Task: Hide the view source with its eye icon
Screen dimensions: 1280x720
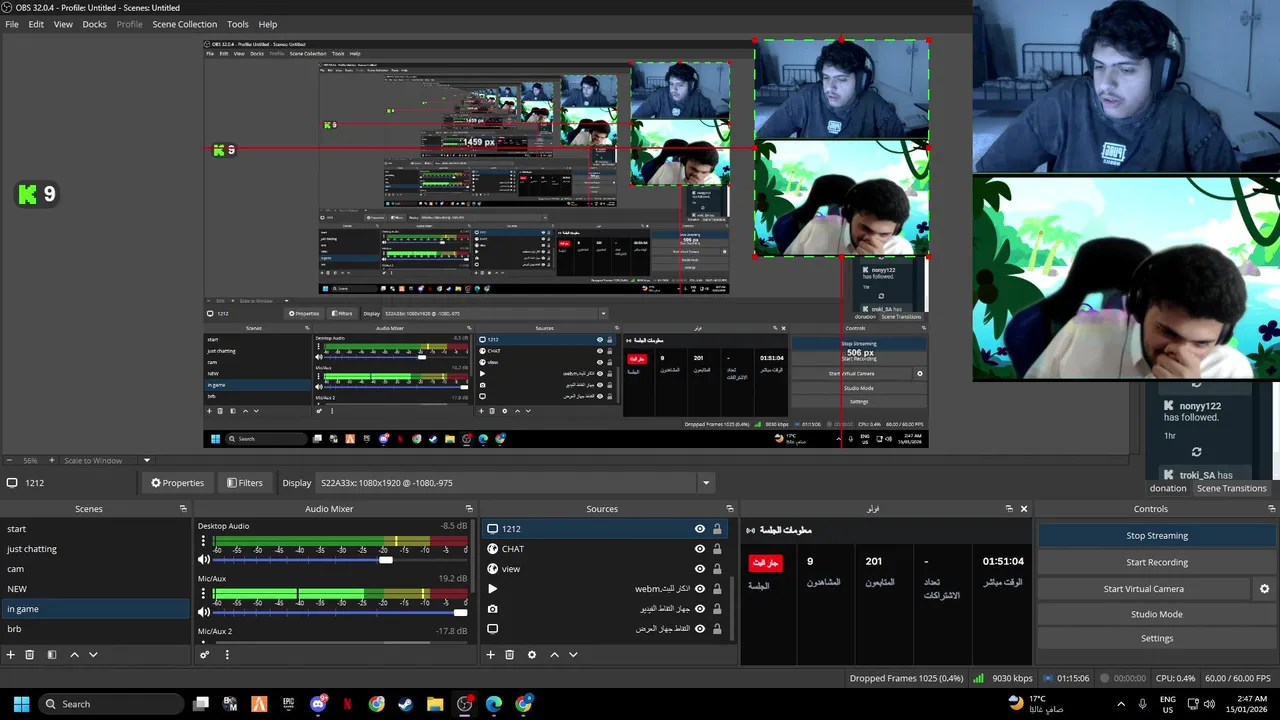Action: click(700, 569)
